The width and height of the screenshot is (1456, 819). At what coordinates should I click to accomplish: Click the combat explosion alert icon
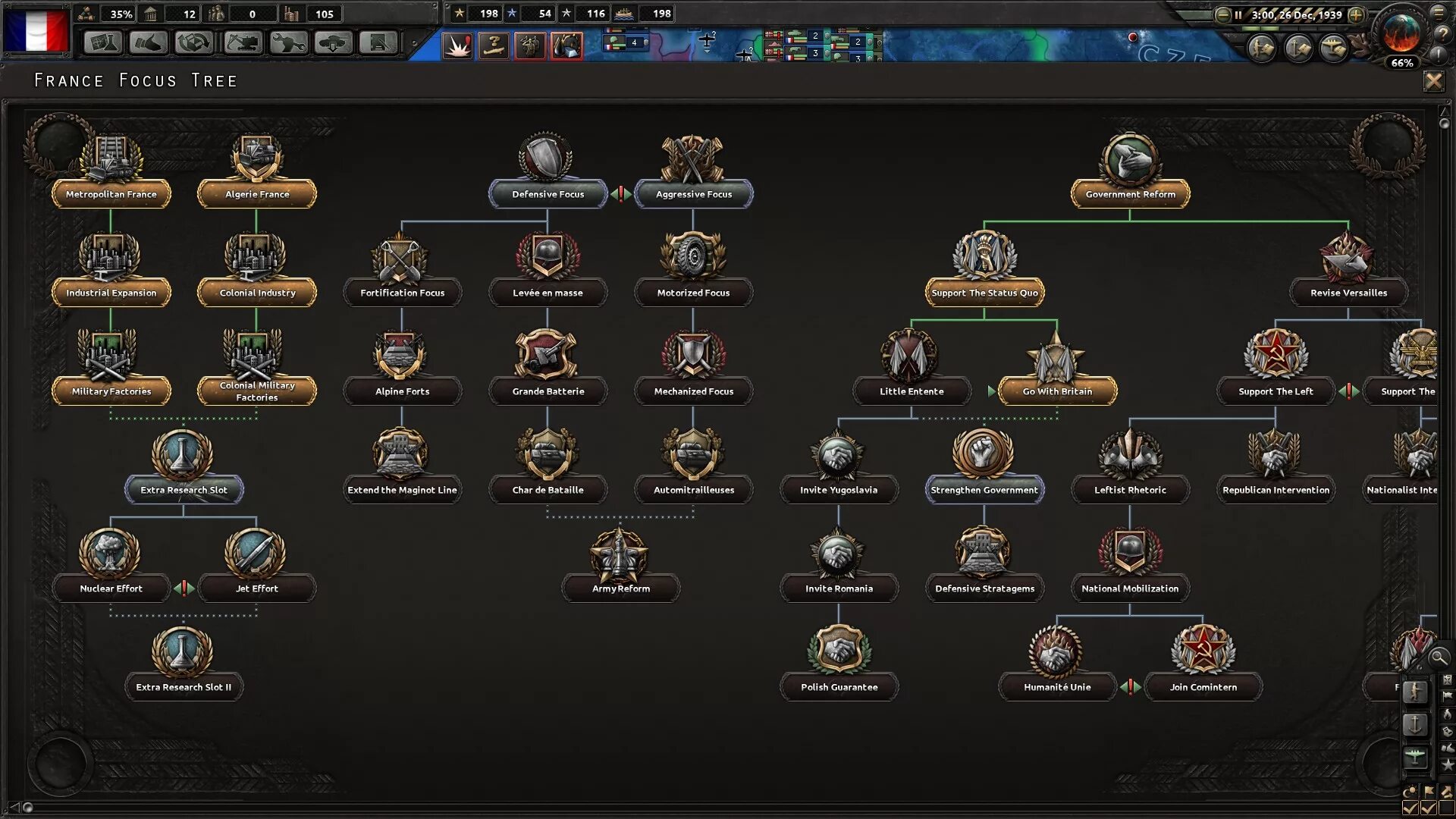(x=457, y=46)
